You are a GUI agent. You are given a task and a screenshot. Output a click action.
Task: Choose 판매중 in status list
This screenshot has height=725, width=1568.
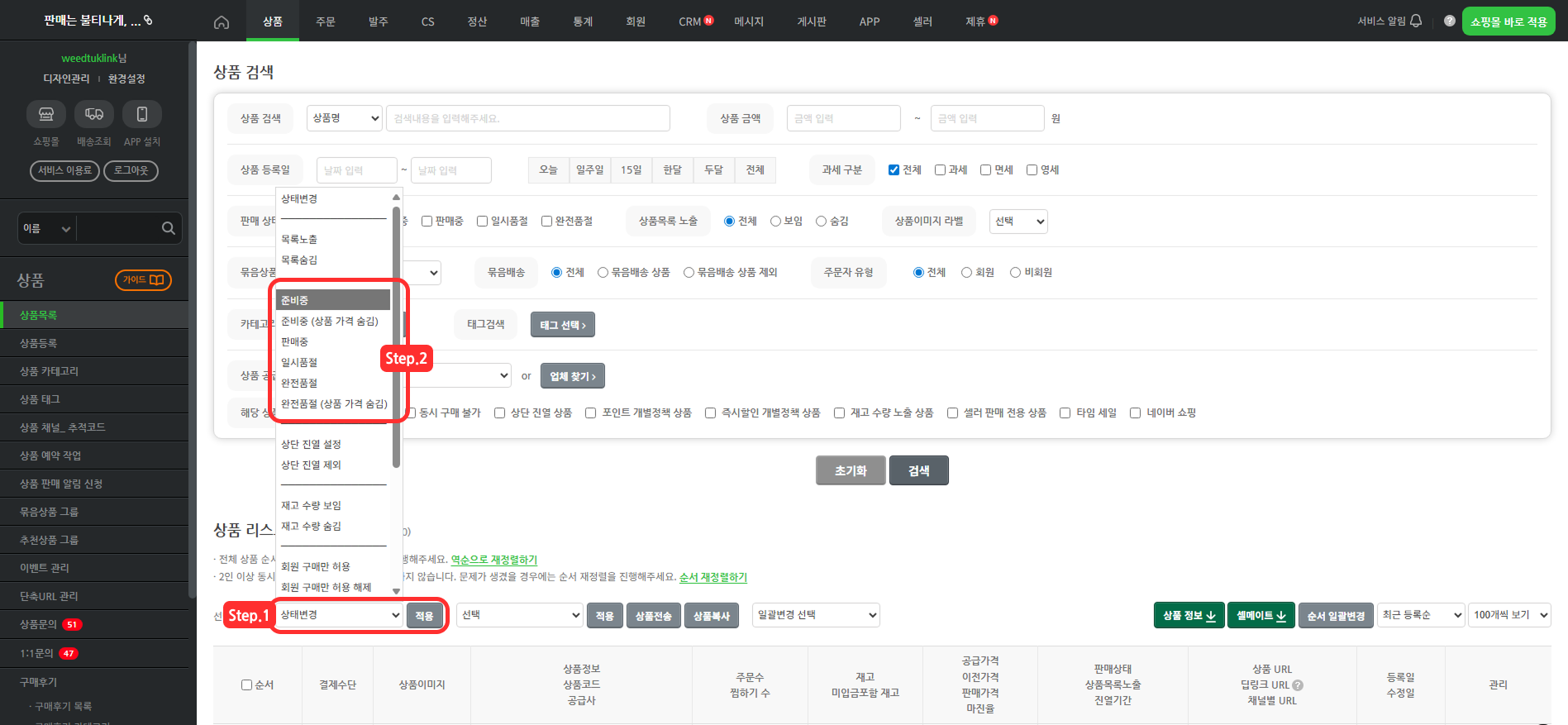point(333,341)
